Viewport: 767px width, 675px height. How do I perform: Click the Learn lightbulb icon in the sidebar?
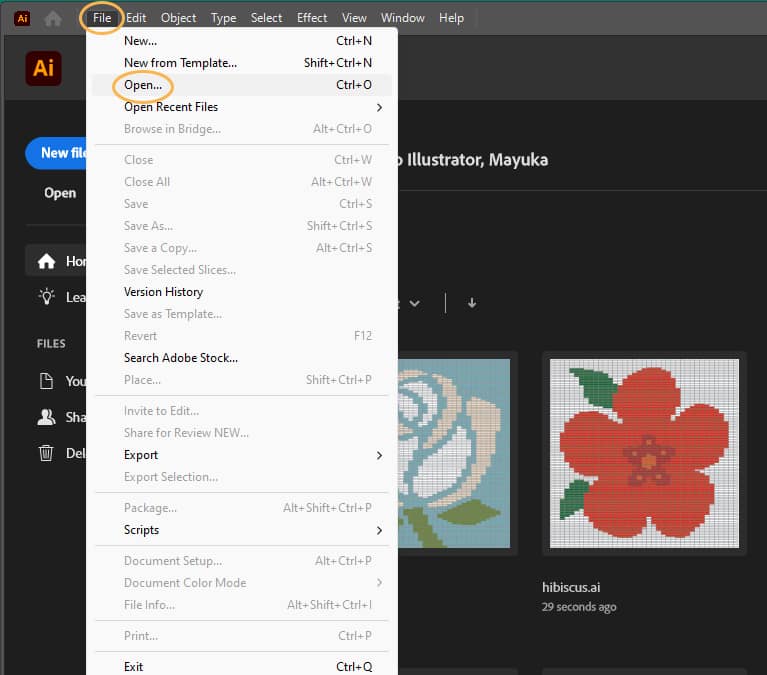(46, 296)
